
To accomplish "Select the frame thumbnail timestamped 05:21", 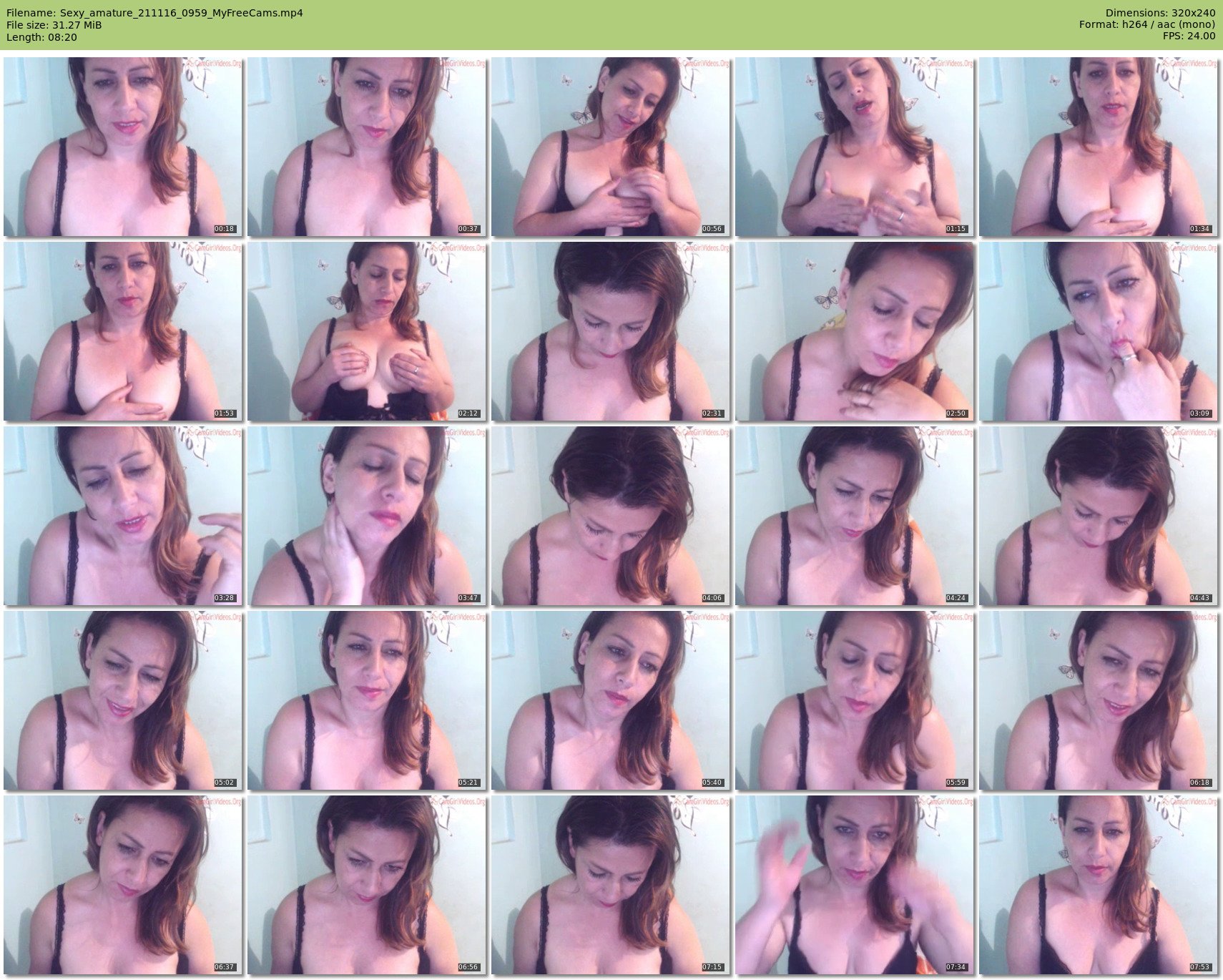I will click(367, 700).
